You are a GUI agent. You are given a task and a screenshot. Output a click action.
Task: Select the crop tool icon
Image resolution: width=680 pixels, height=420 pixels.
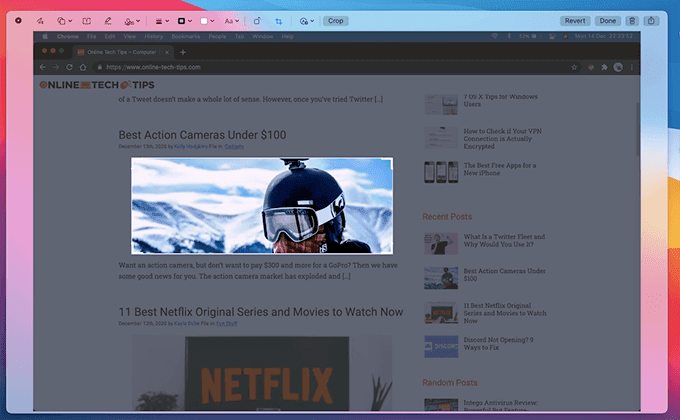click(278, 20)
